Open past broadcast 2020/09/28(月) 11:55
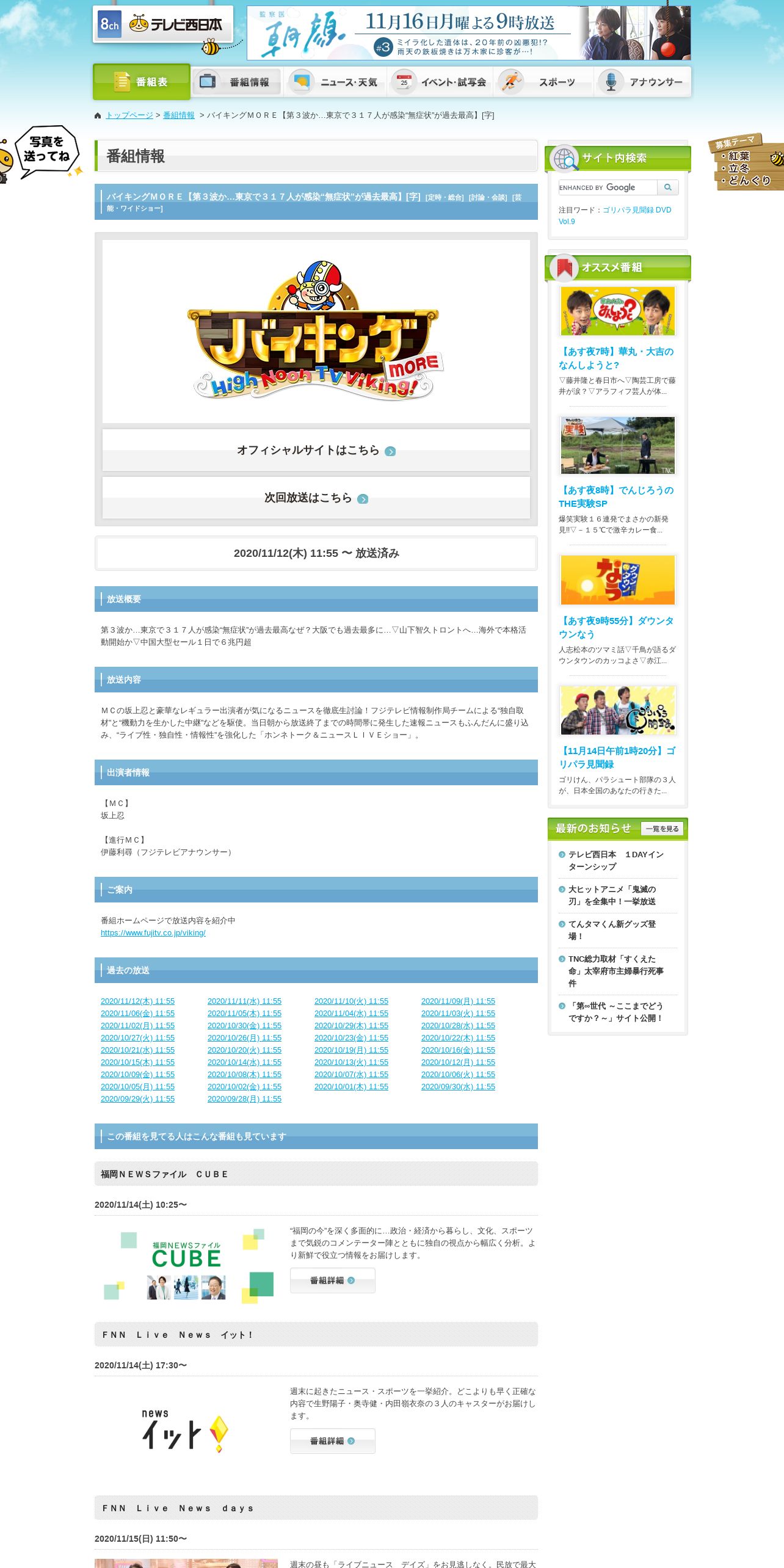This screenshot has height=1568, width=784. 244,1099
